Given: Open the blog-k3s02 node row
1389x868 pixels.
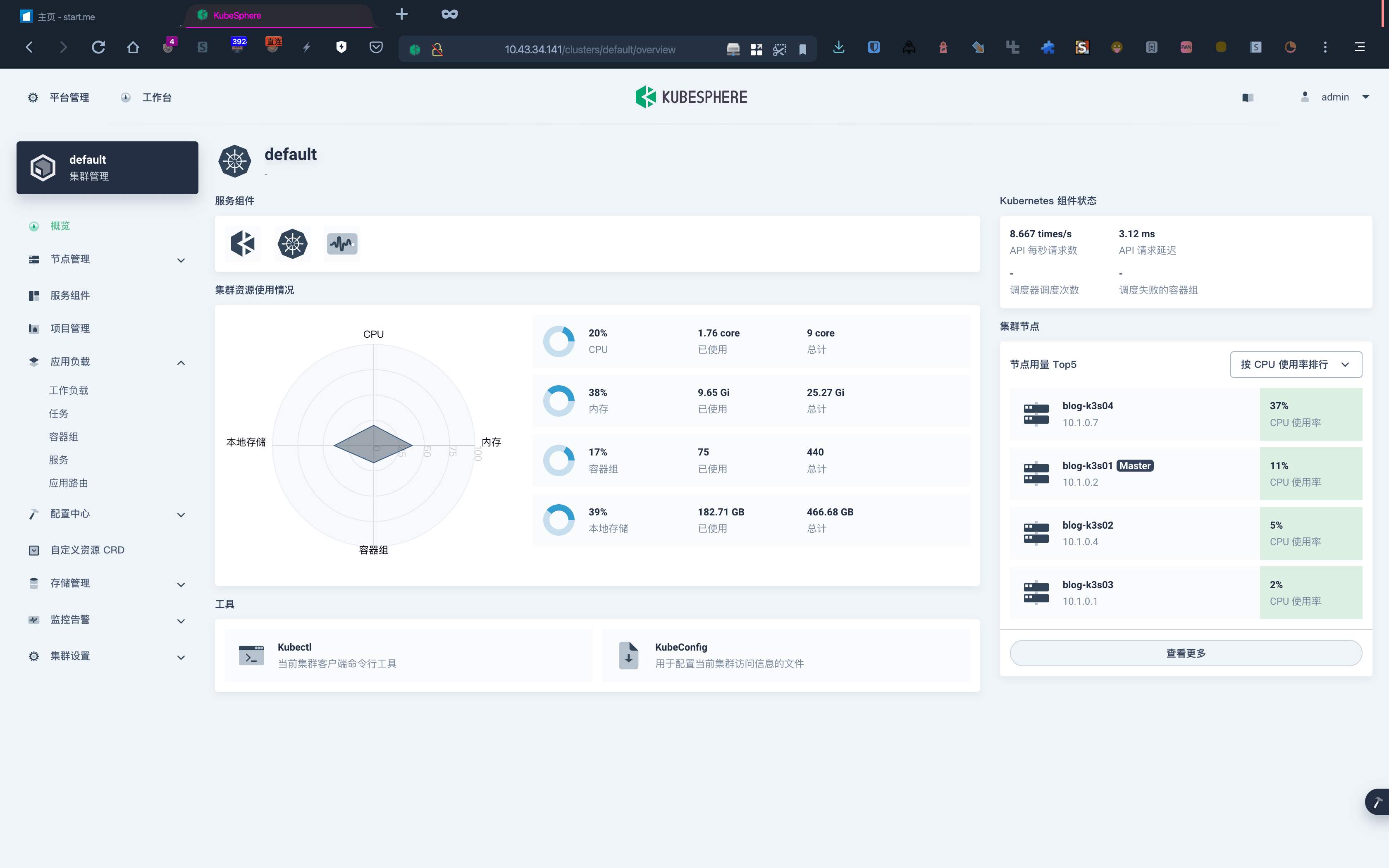Looking at the screenshot, I should pyautogui.click(x=1186, y=533).
